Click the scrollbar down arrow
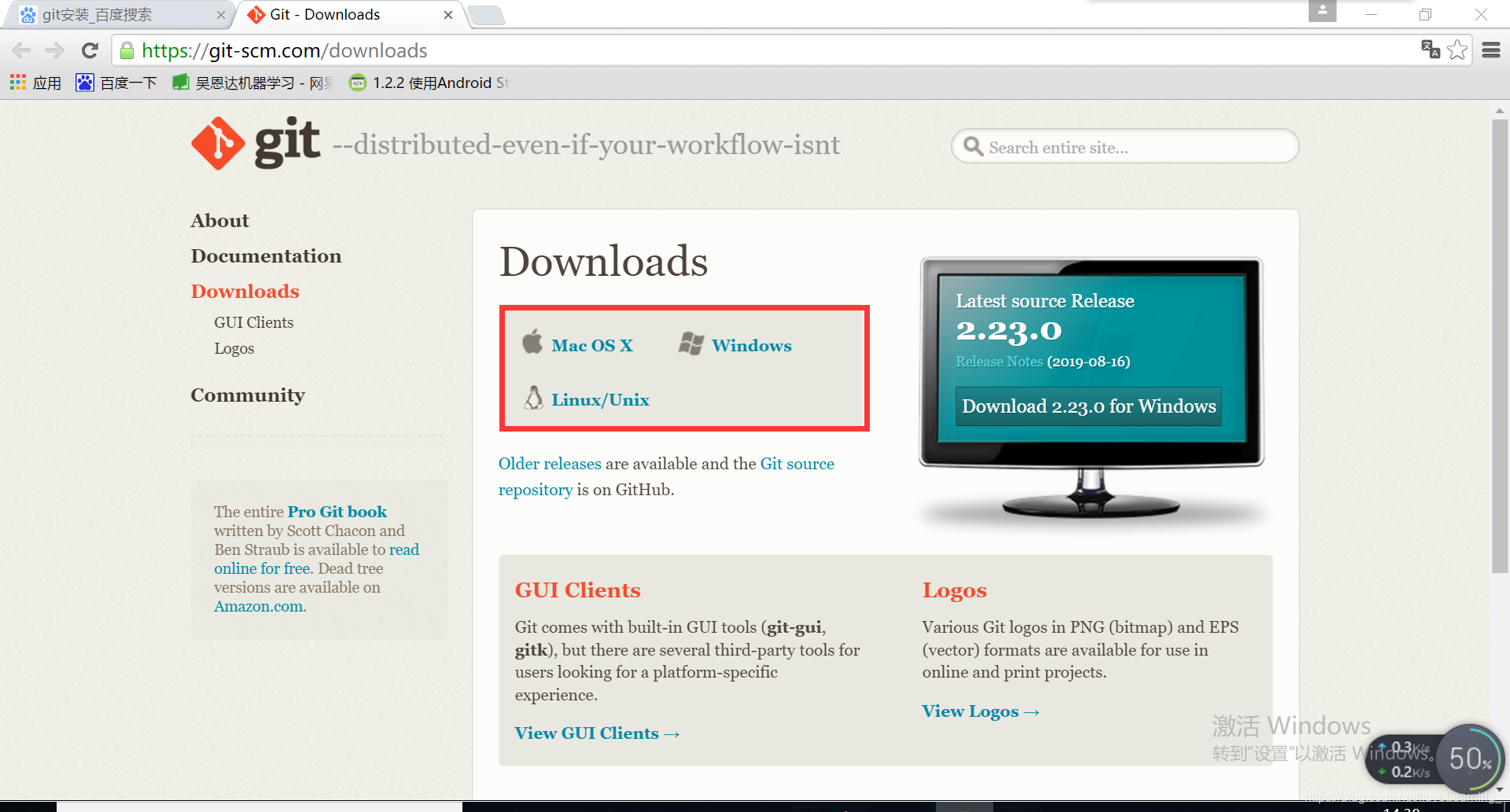 pyautogui.click(x=1500, y=789)
